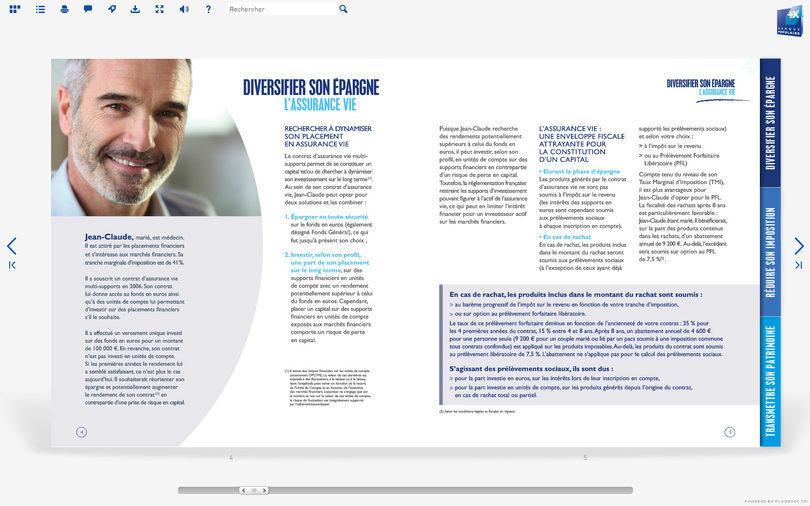Print the brochure with the printer icon
810x506 pixels.
(x=65, y=9)
